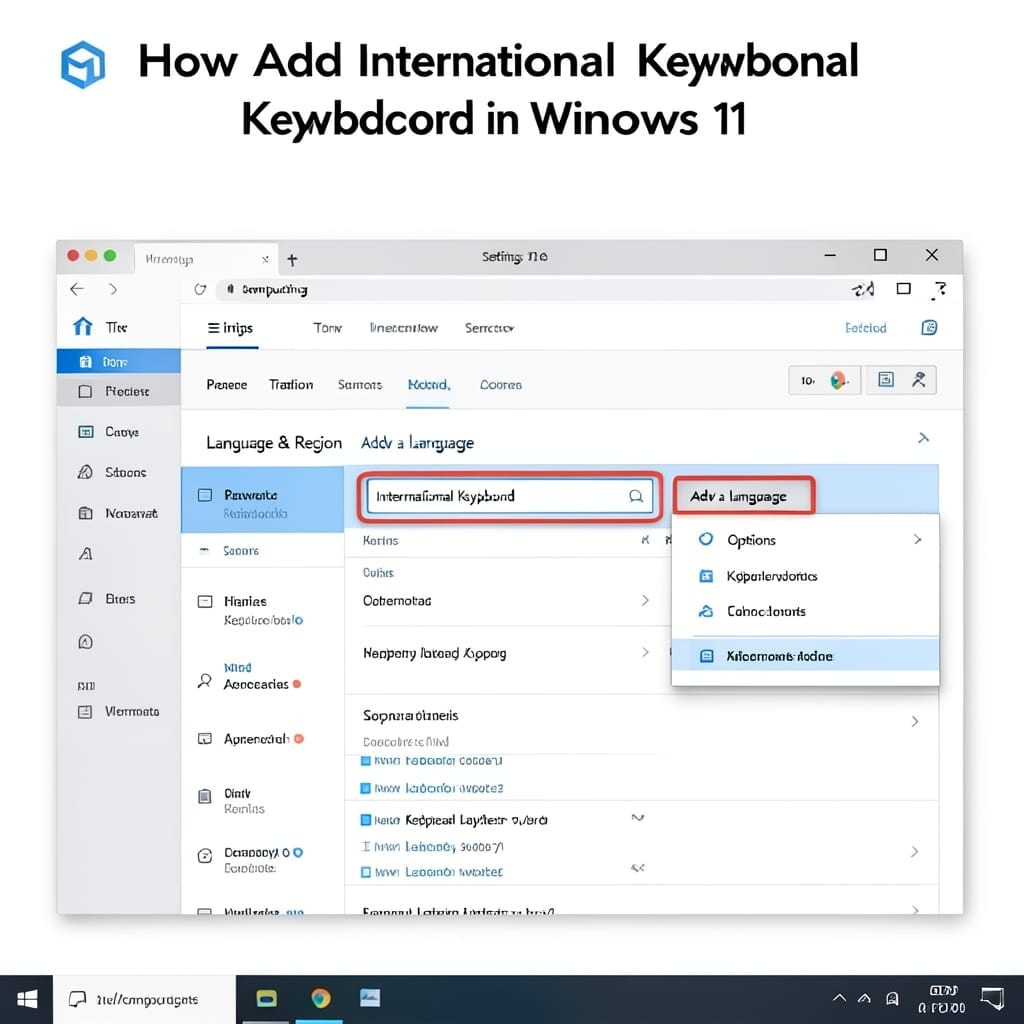Expand chevron right of the Labaooy row

pos(914,852)
